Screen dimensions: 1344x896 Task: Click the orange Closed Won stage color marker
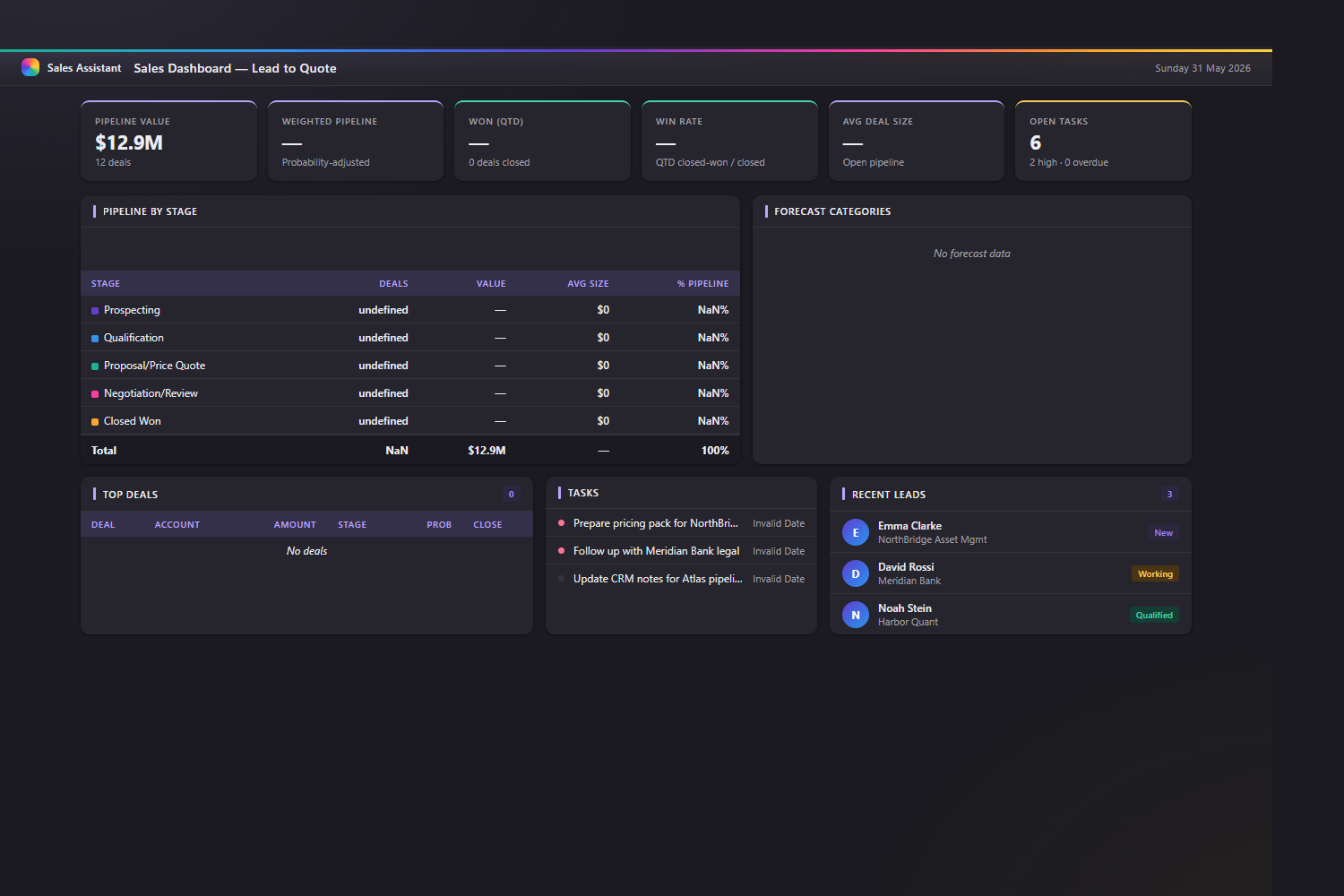click(x=95, y=421)
